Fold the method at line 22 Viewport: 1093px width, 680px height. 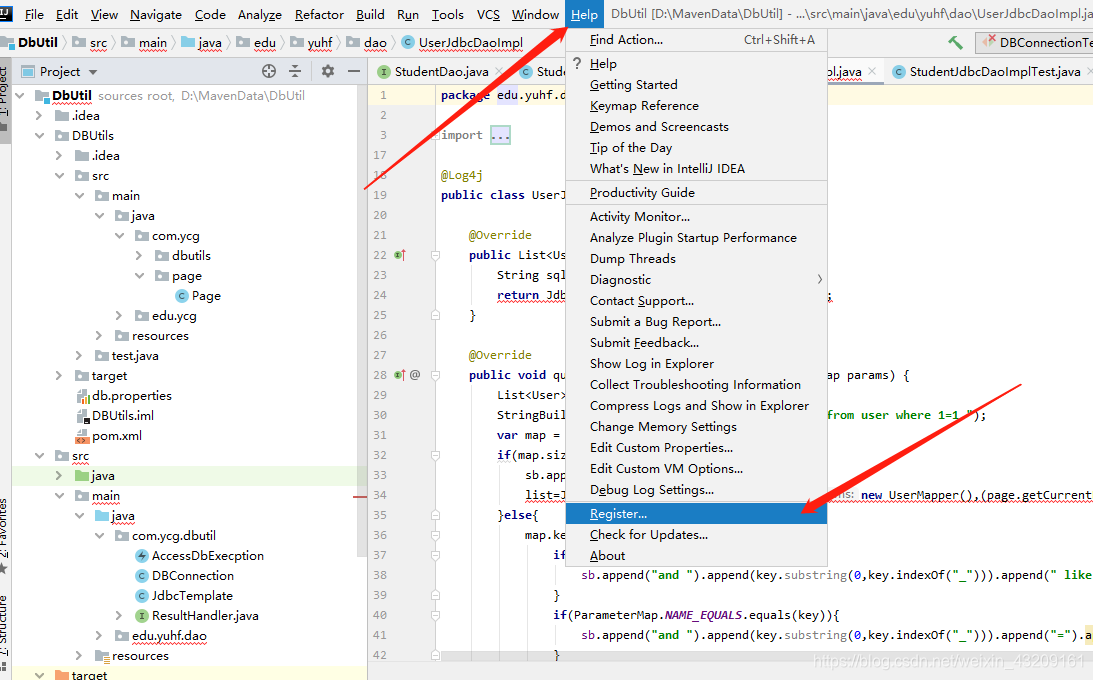click(x=435, y=256)
